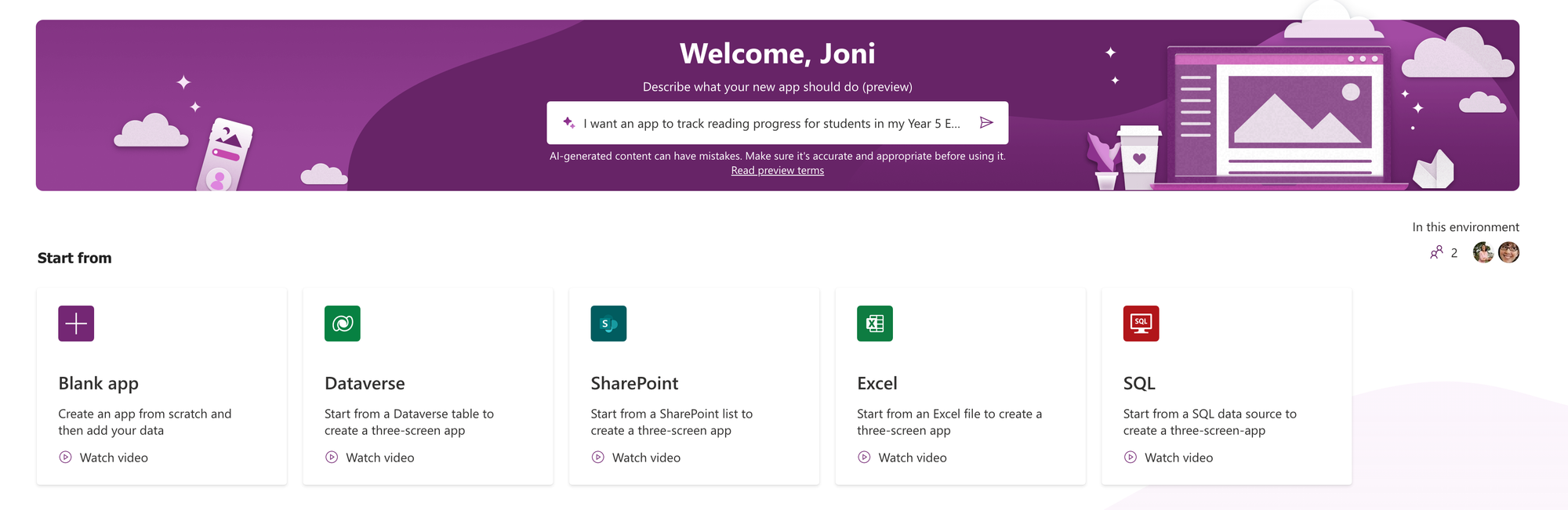The height and width of the screenshot is (510, 1568).
Task: Click the app description input field
Action: click(777, 123)
